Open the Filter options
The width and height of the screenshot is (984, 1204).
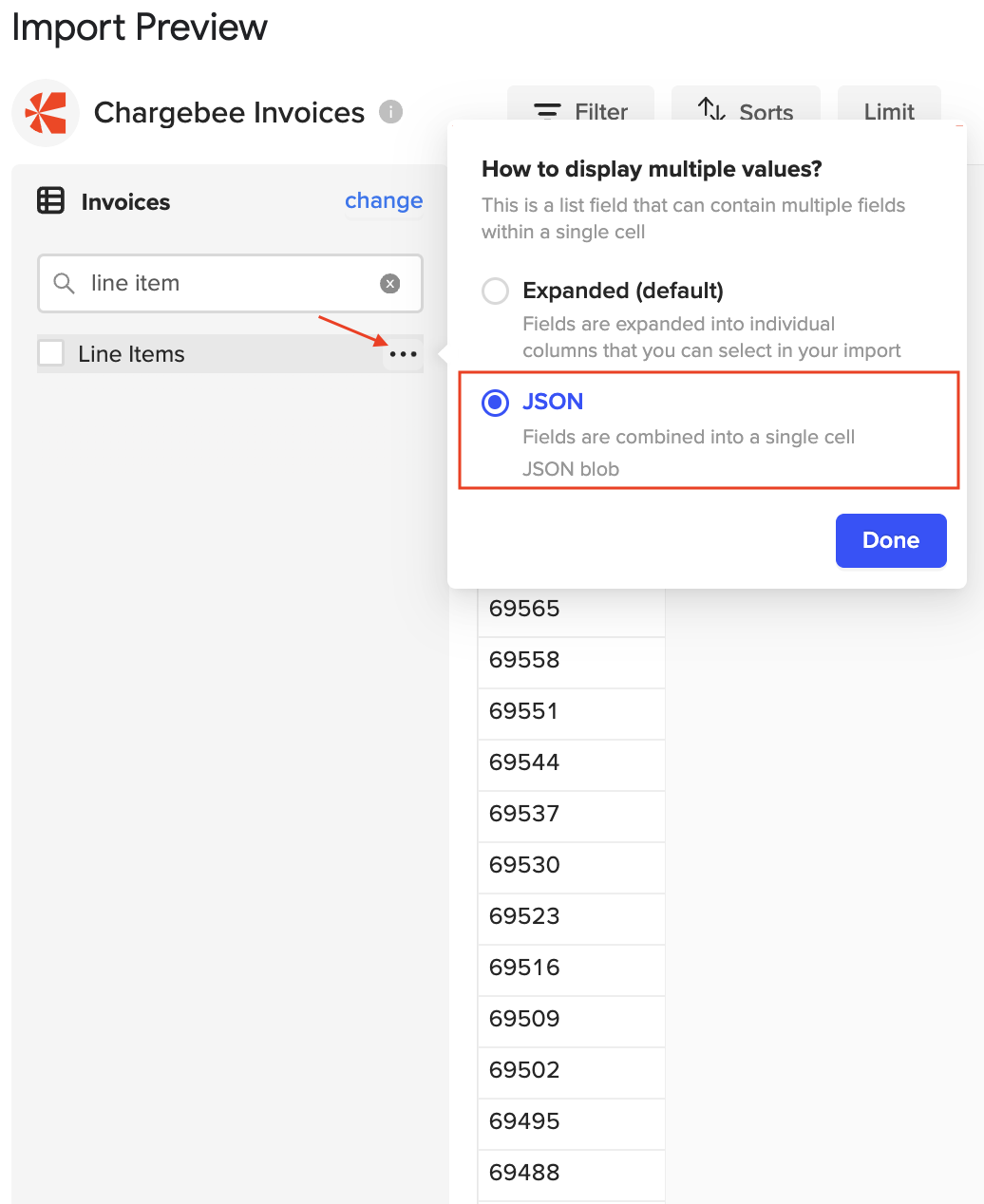click(x=580, y=109)
